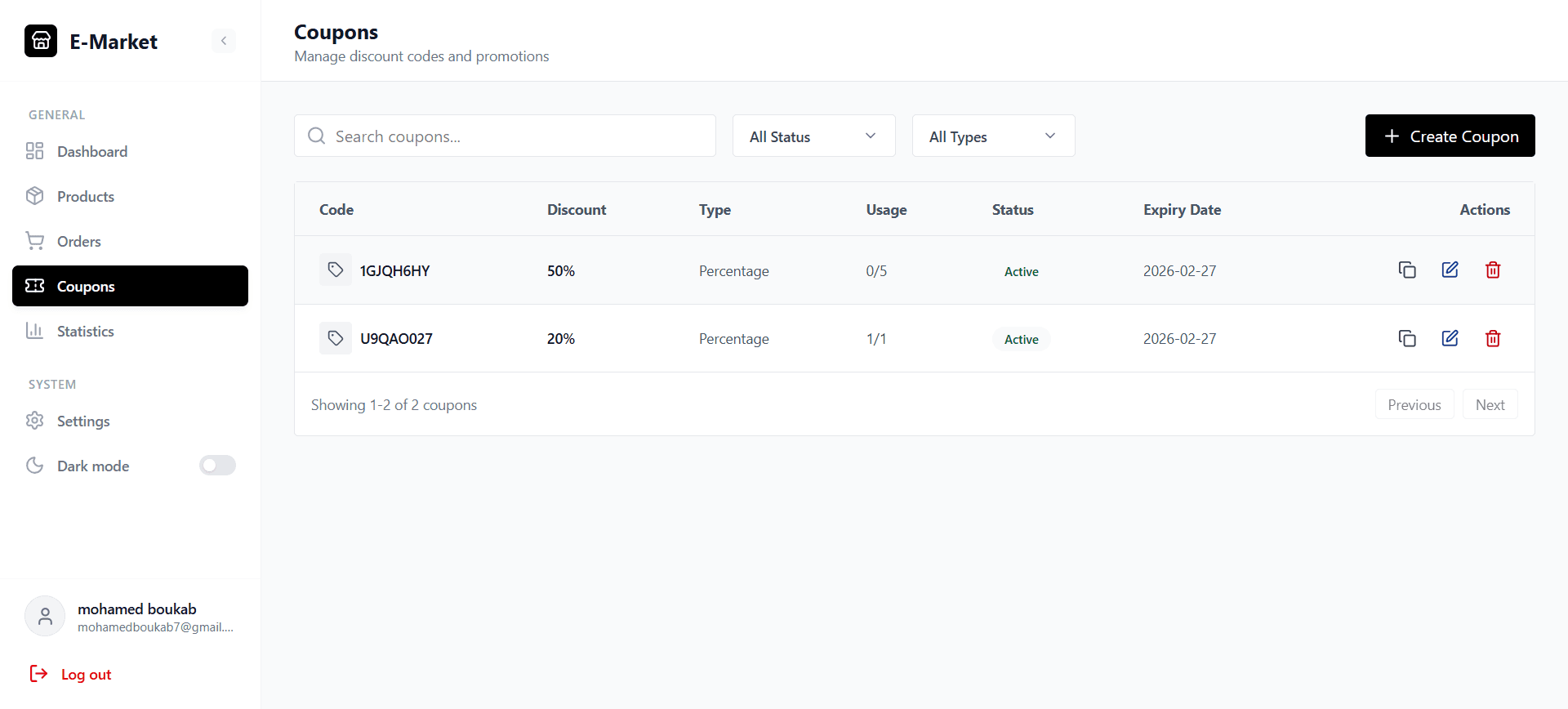Copy coupon code U9QAO027

[1406, 338]
